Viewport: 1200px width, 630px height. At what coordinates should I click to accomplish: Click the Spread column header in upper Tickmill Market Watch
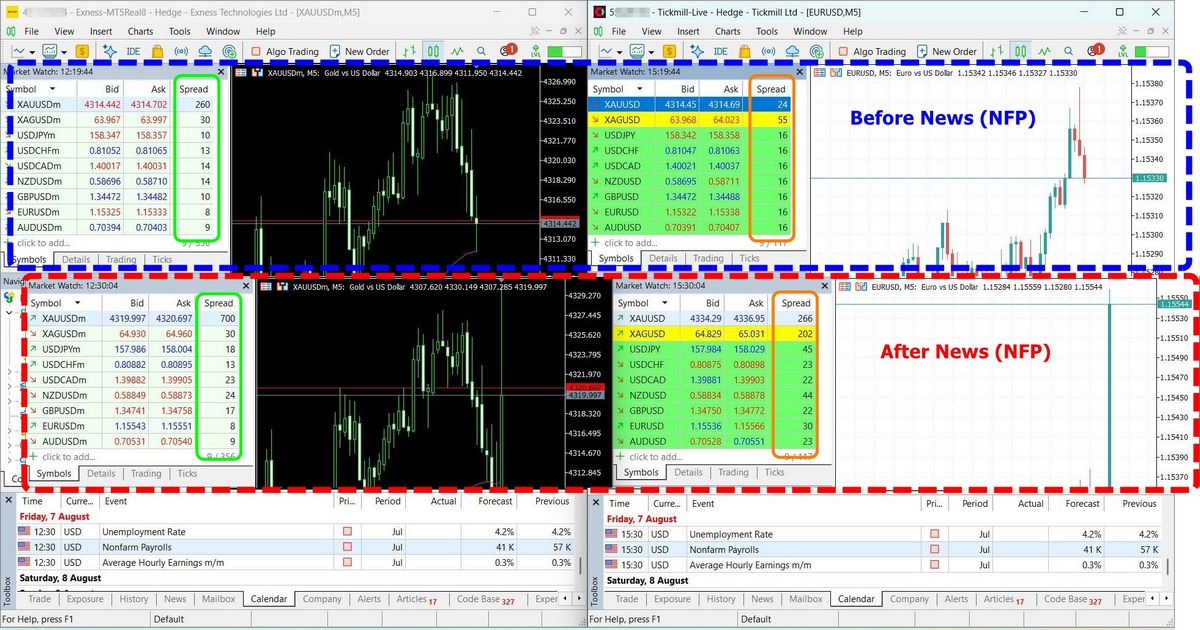tap(771, 89)
